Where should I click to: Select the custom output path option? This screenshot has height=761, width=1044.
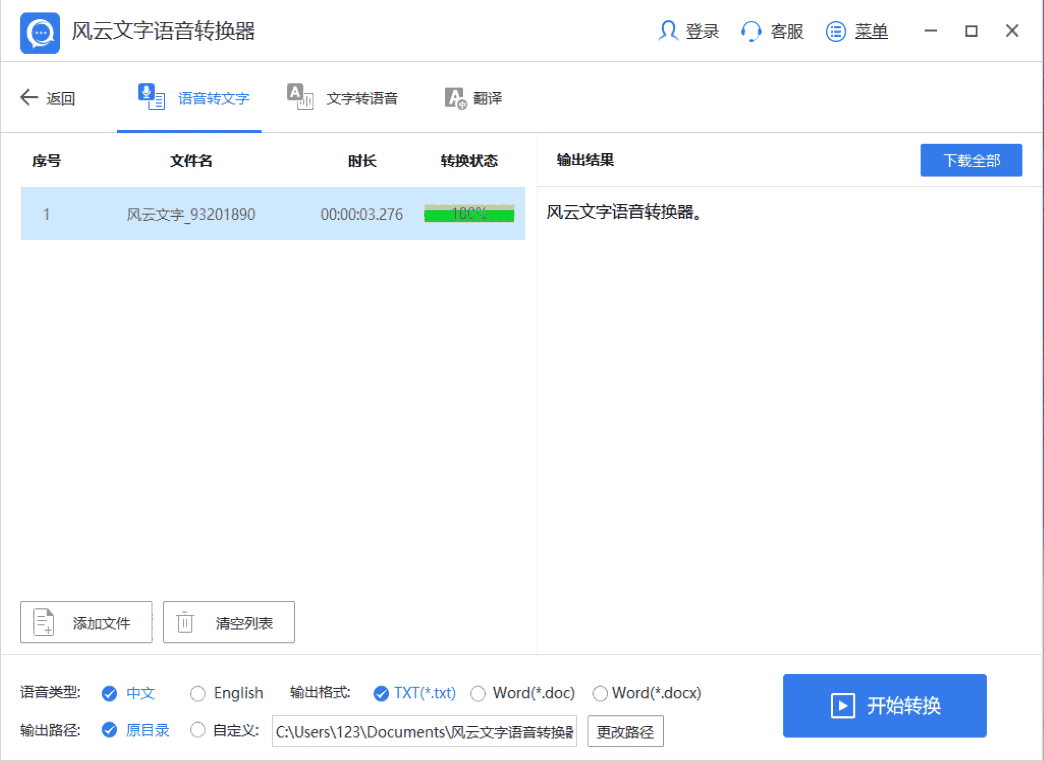click(198, 730)
